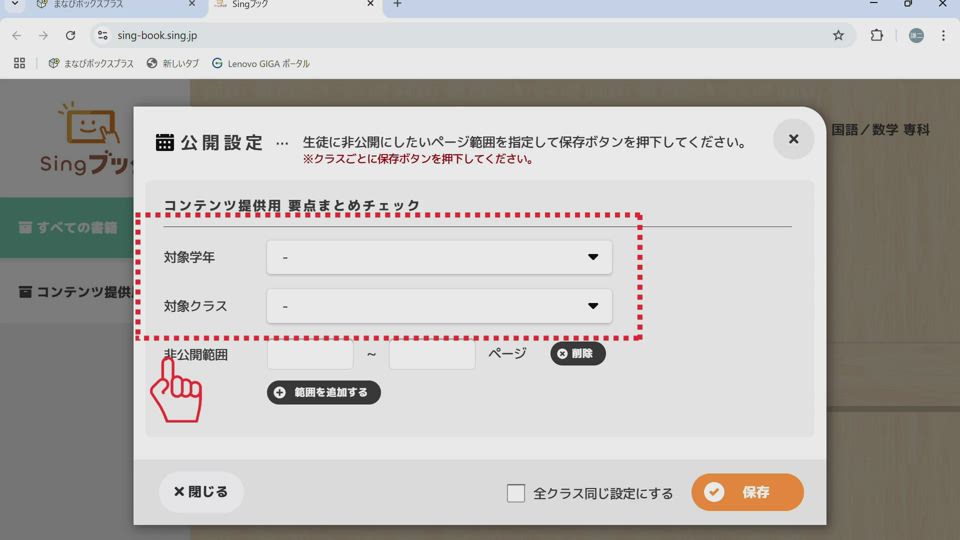Reload the page
960x540 pixels.
(x=70, y=35)
